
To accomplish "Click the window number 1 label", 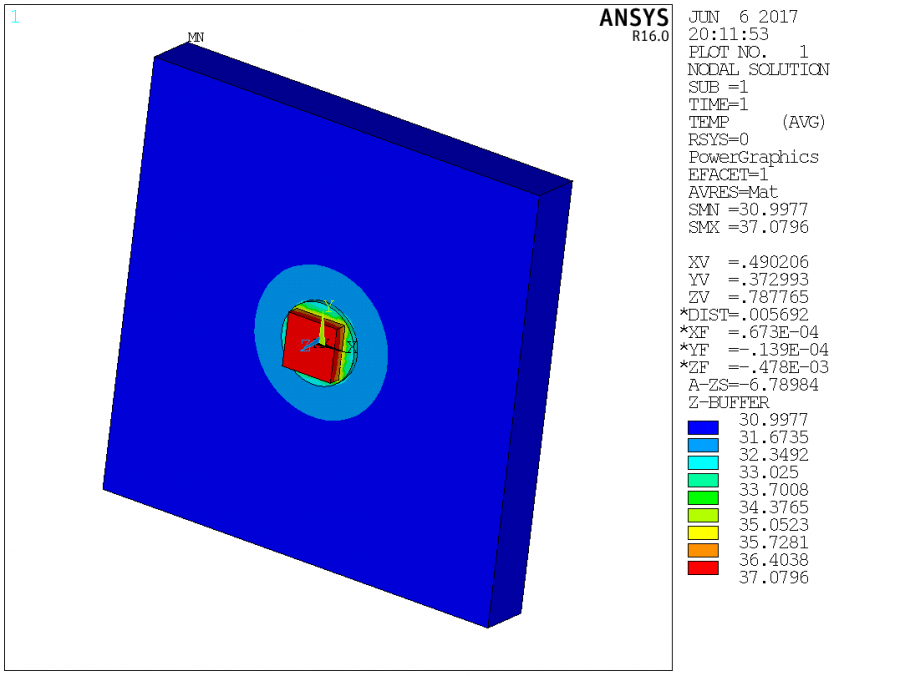I will pyautogui.click(x=15, y=17).
